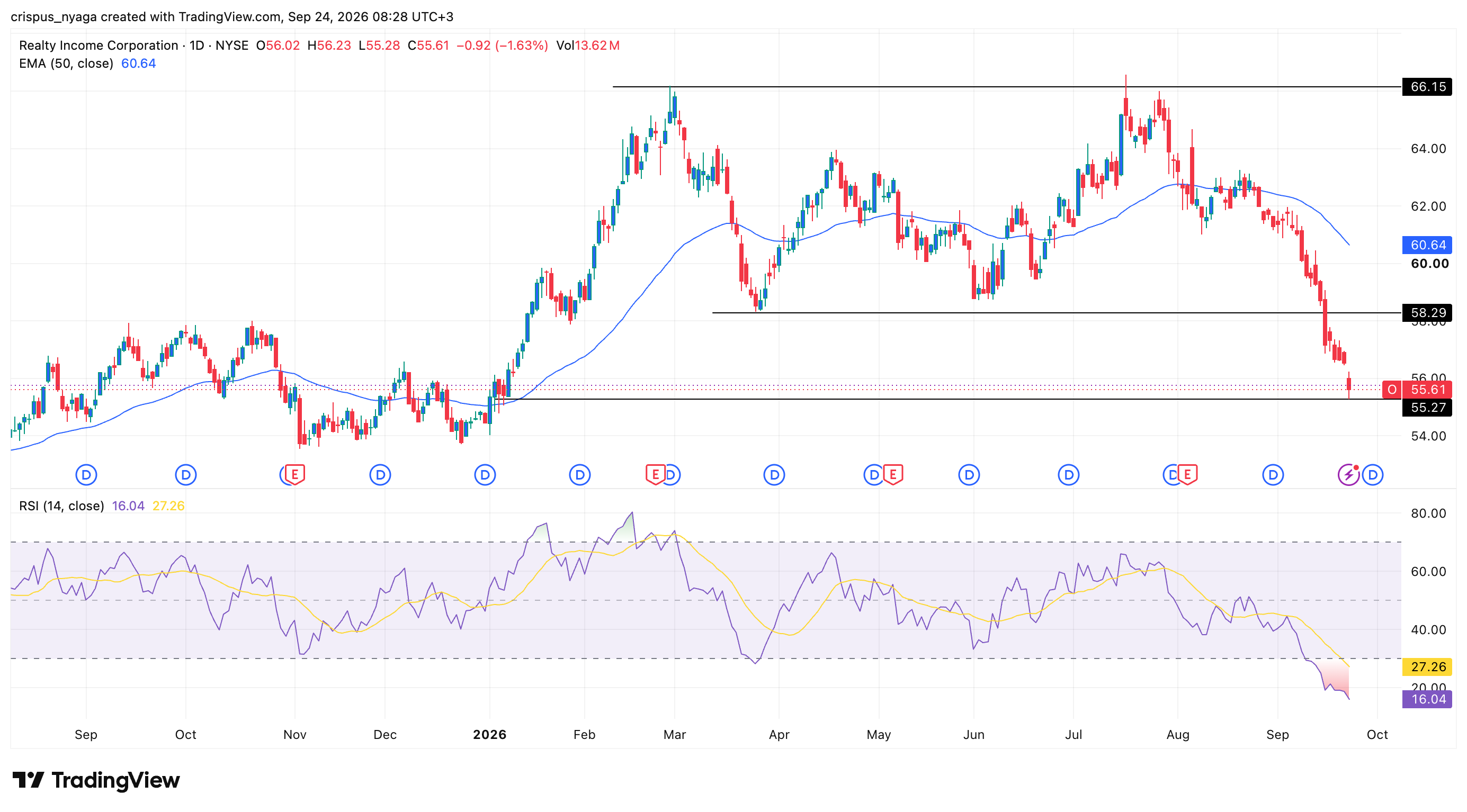1467x812 pixels.
Task: Click the dividend marker for October 2025
Action: (186, 475)
